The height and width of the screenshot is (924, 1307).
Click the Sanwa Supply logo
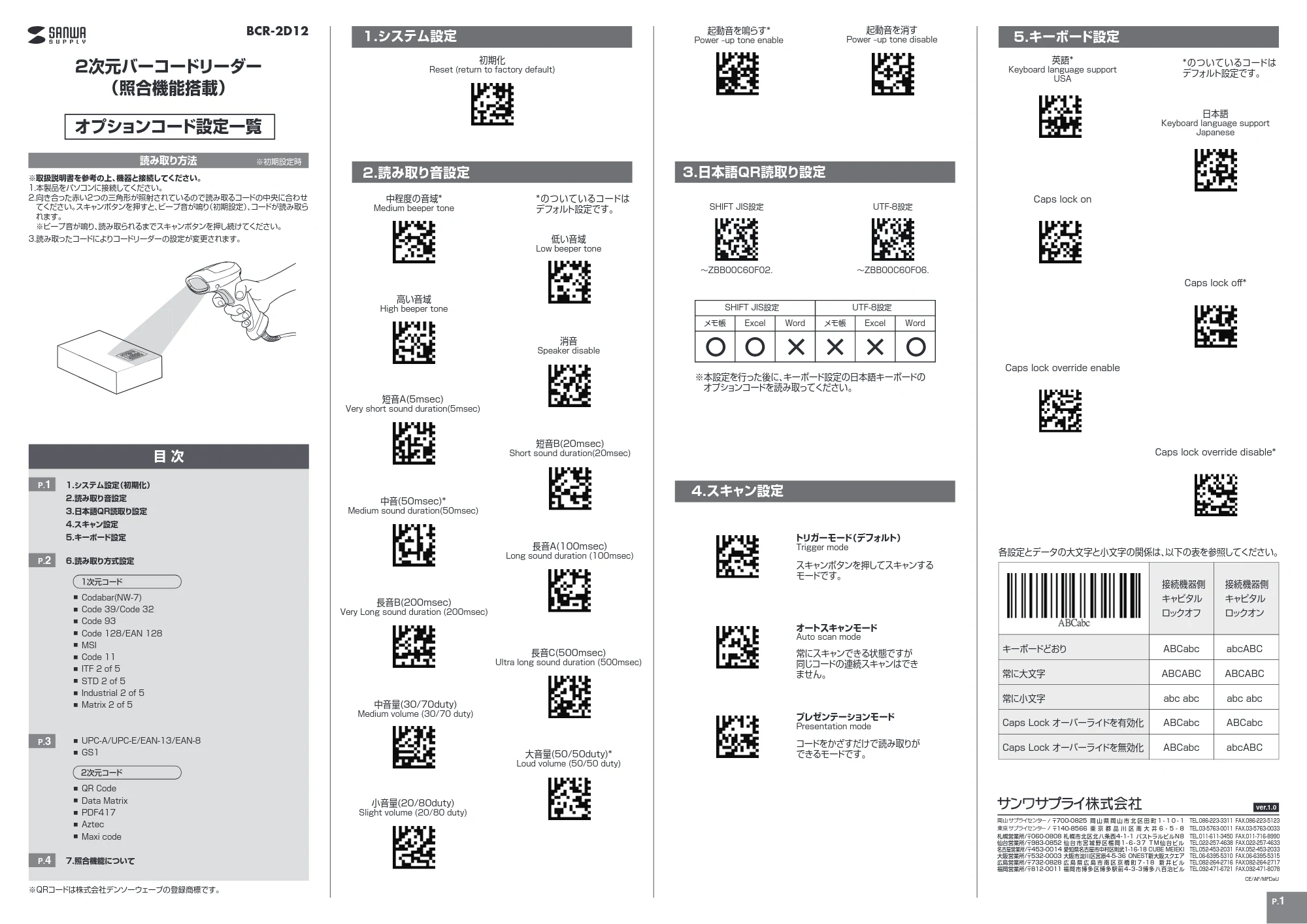pyautogui.click(x=58, y=35)
